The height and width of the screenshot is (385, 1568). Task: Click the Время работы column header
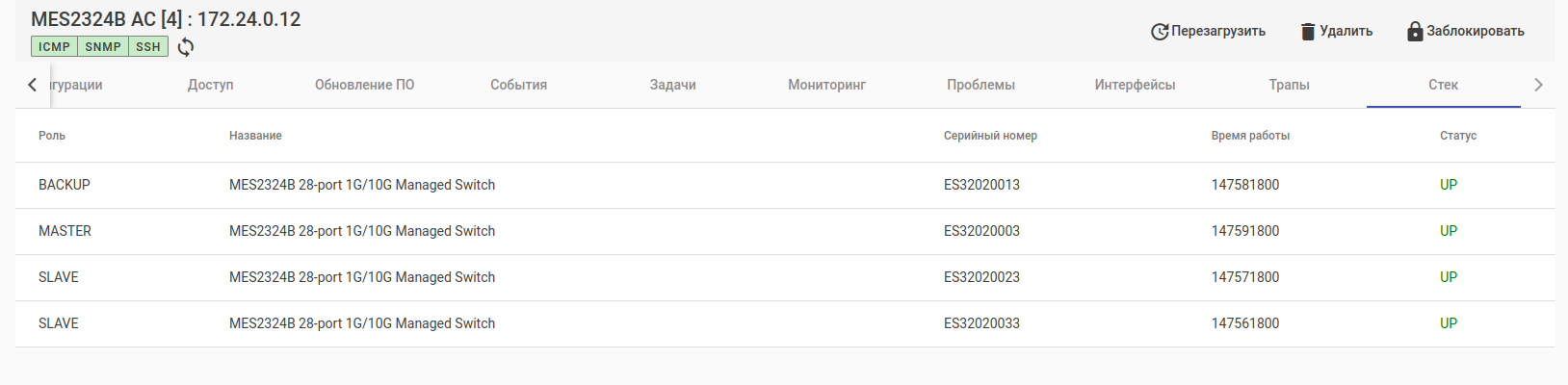coord(1250,136)
